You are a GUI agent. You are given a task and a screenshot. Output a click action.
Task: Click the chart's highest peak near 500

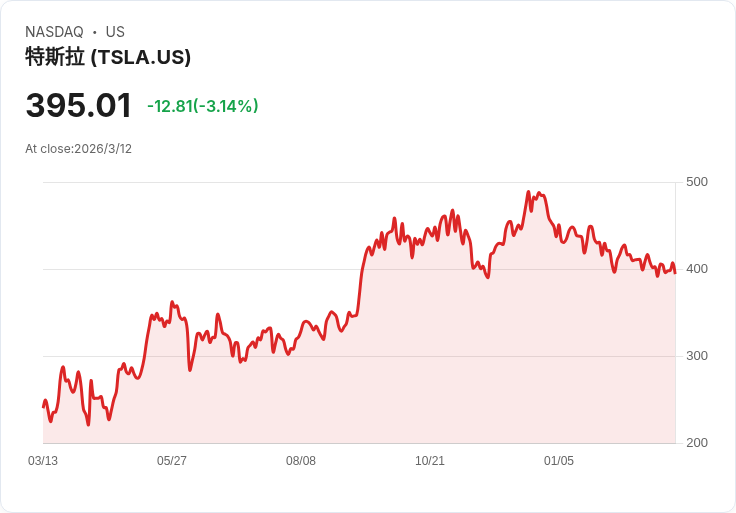(x=529, y=192)
